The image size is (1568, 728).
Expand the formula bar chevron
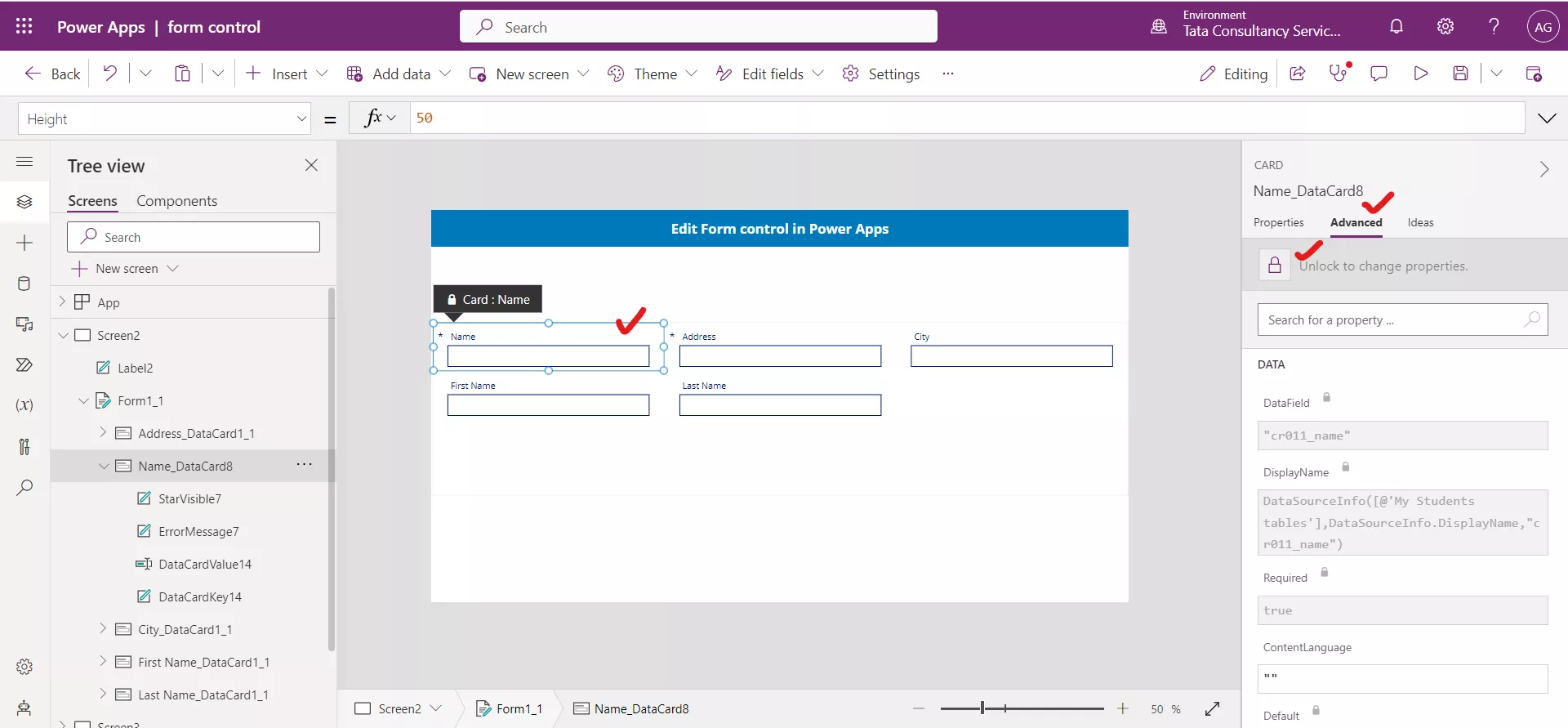click(1547, 118)
